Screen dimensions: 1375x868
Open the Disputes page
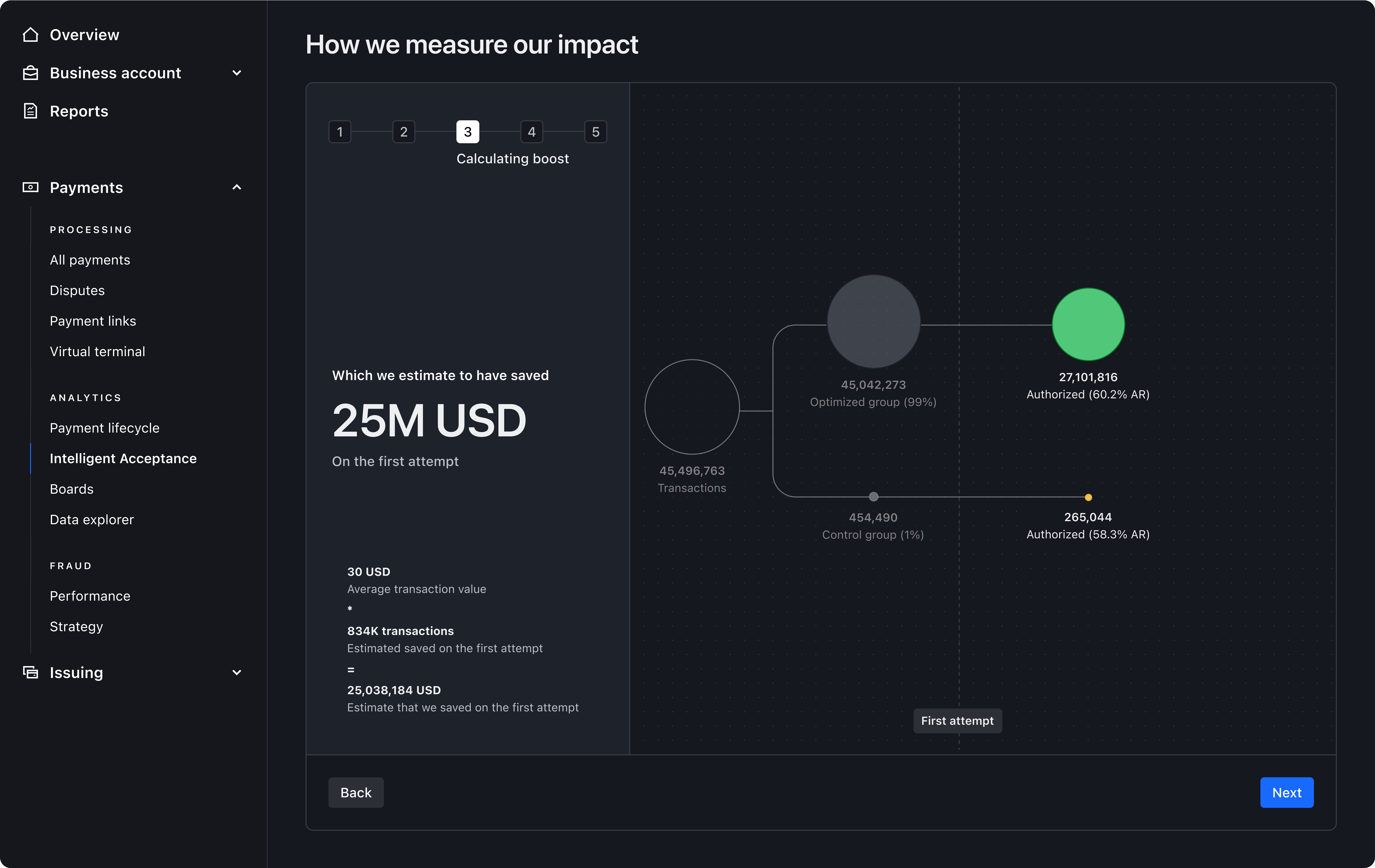[77, 291]
